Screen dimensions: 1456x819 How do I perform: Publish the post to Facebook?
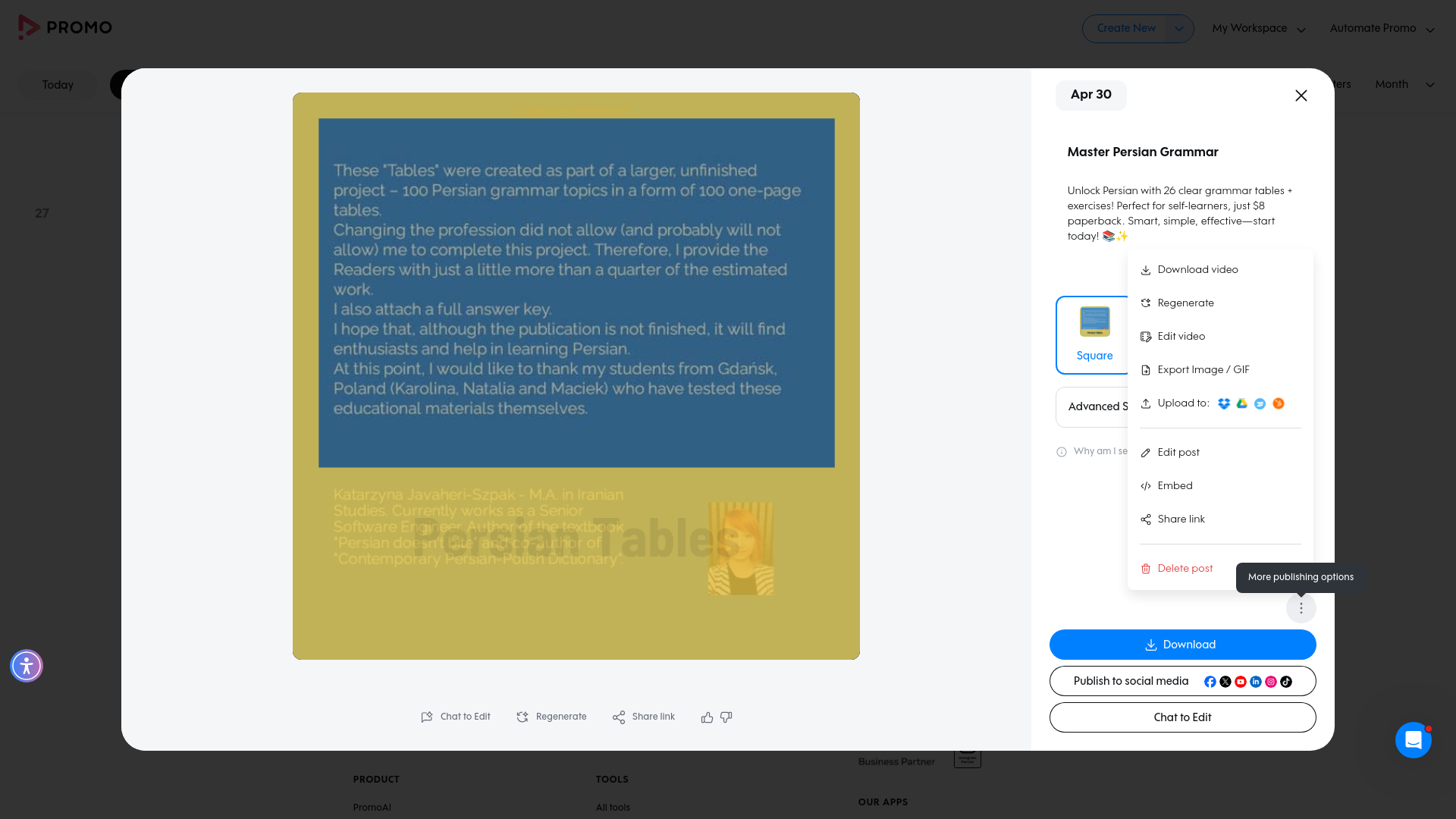[x=1210, y=681]
